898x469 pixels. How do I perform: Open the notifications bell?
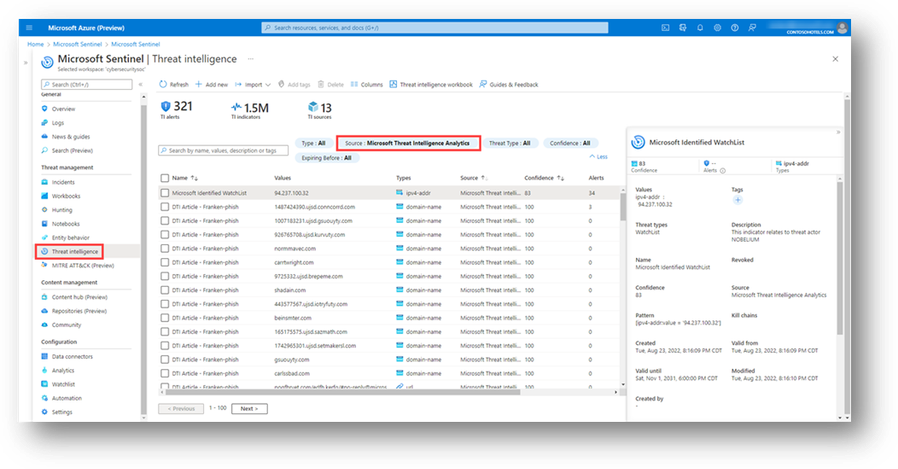click(x=700, y=27)
